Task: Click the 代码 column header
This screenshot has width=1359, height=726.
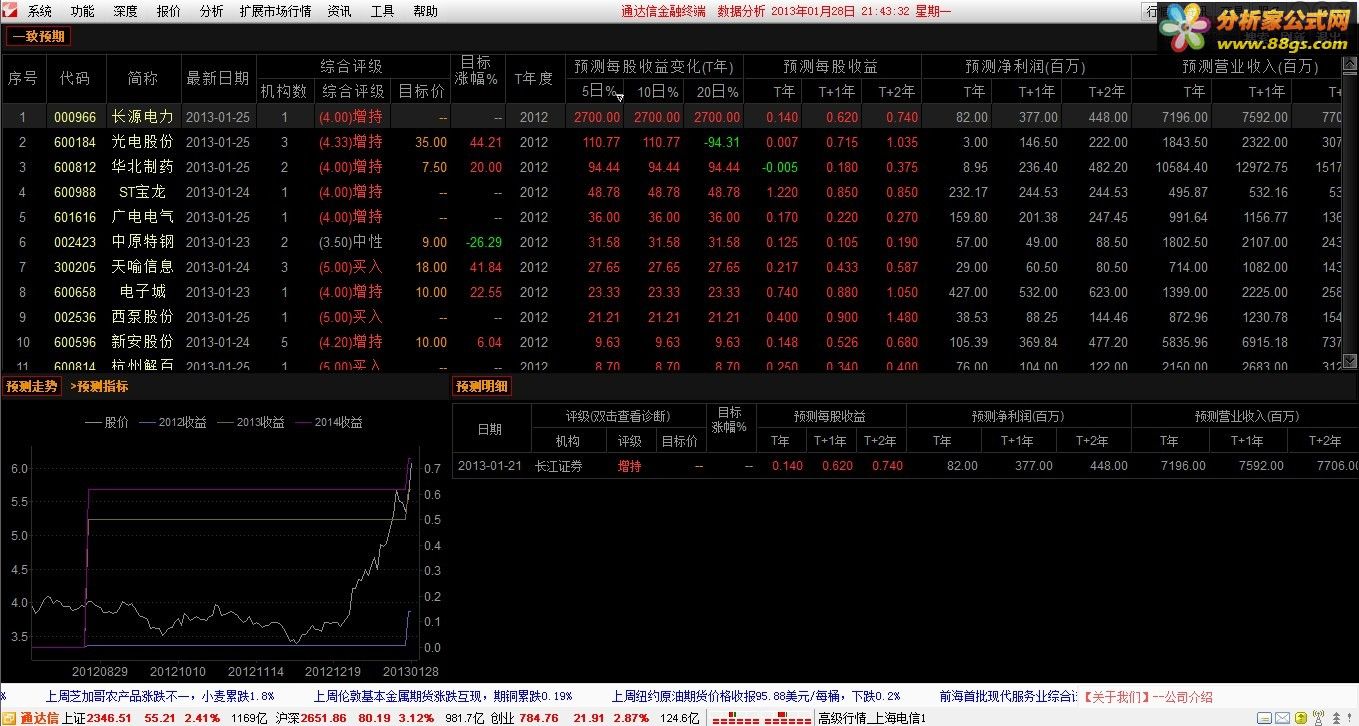Action: click(x=75, y=78)
